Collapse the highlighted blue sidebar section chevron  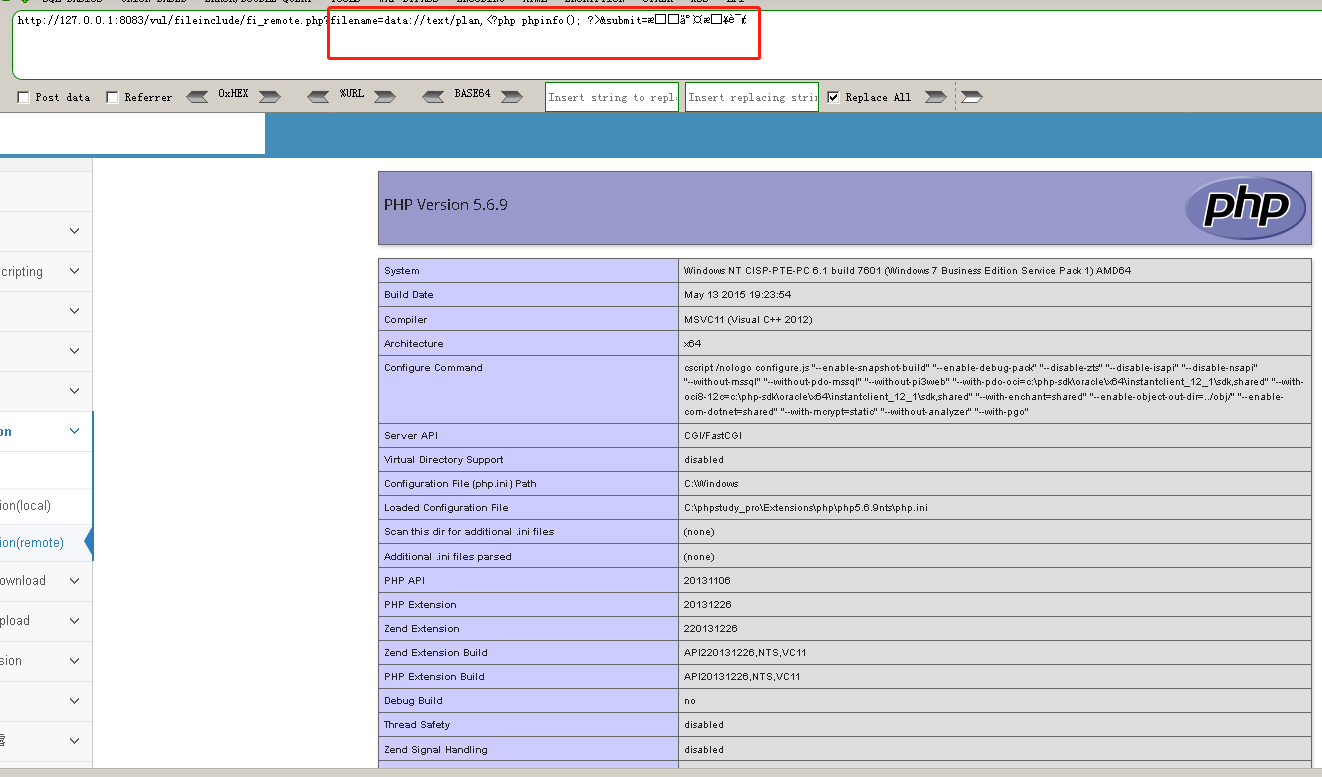point(74,431)
